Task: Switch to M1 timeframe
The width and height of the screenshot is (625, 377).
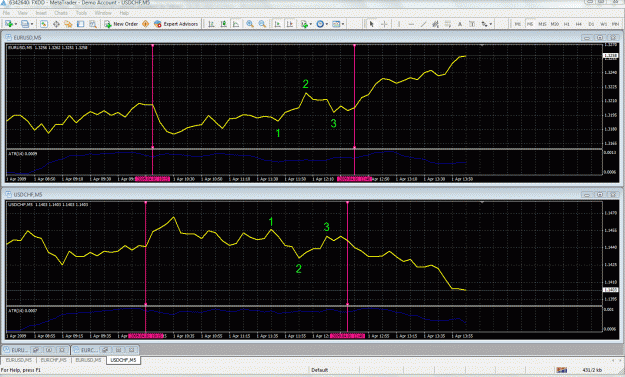Action: [x=517, y=24]
